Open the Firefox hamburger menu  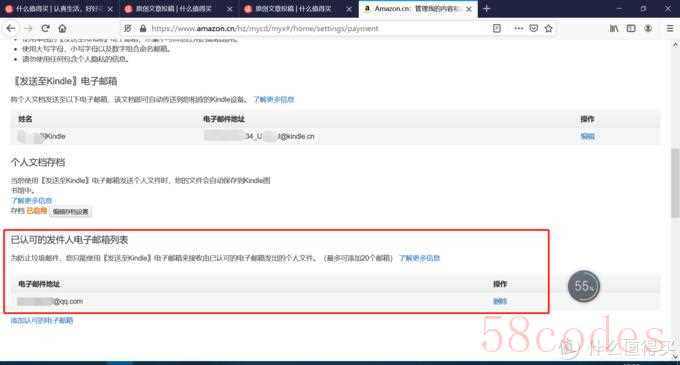tap(670, 28)
